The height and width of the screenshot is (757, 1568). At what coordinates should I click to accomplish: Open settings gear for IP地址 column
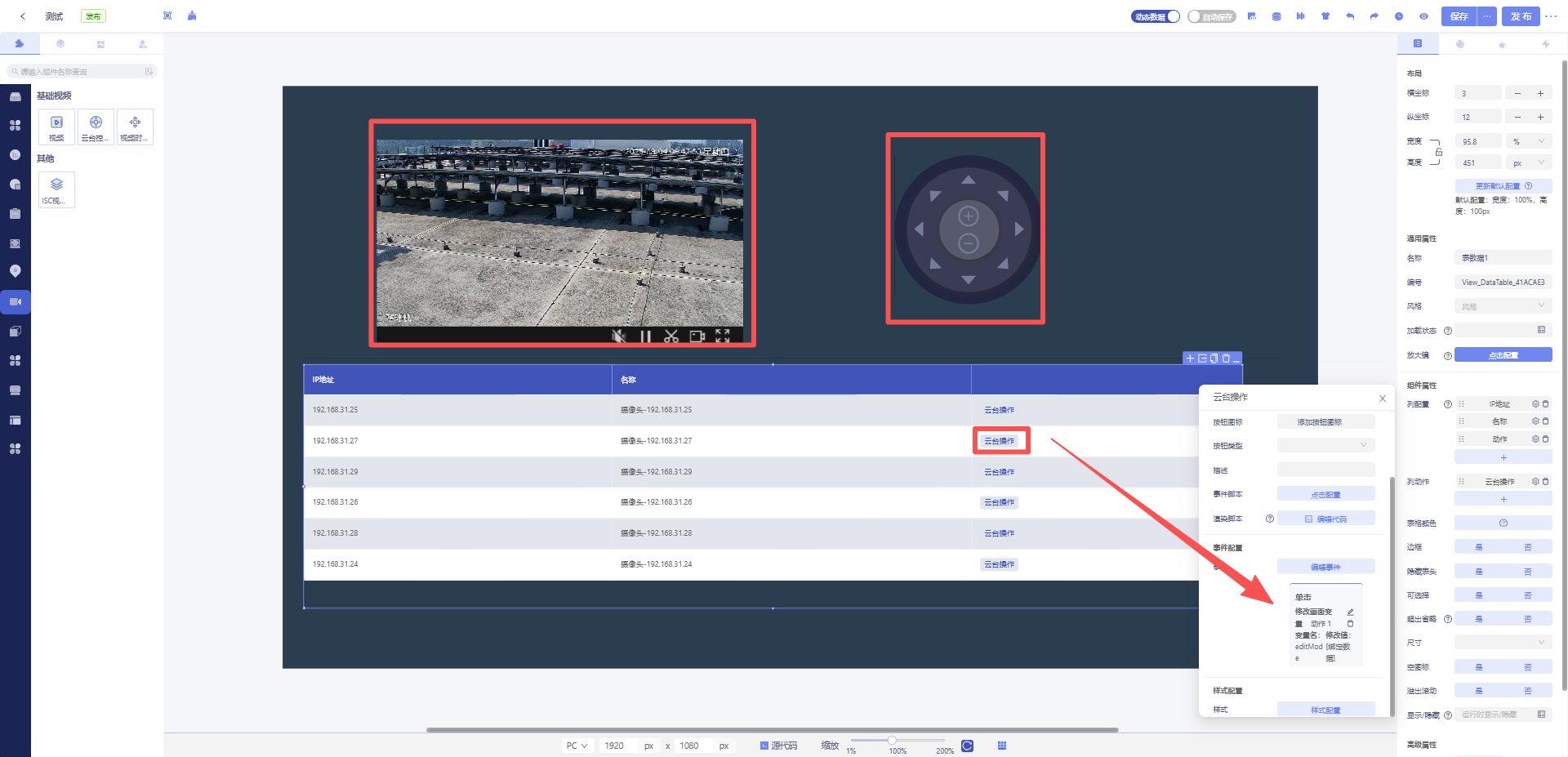pyautogui.click(x=1535, y=404)
